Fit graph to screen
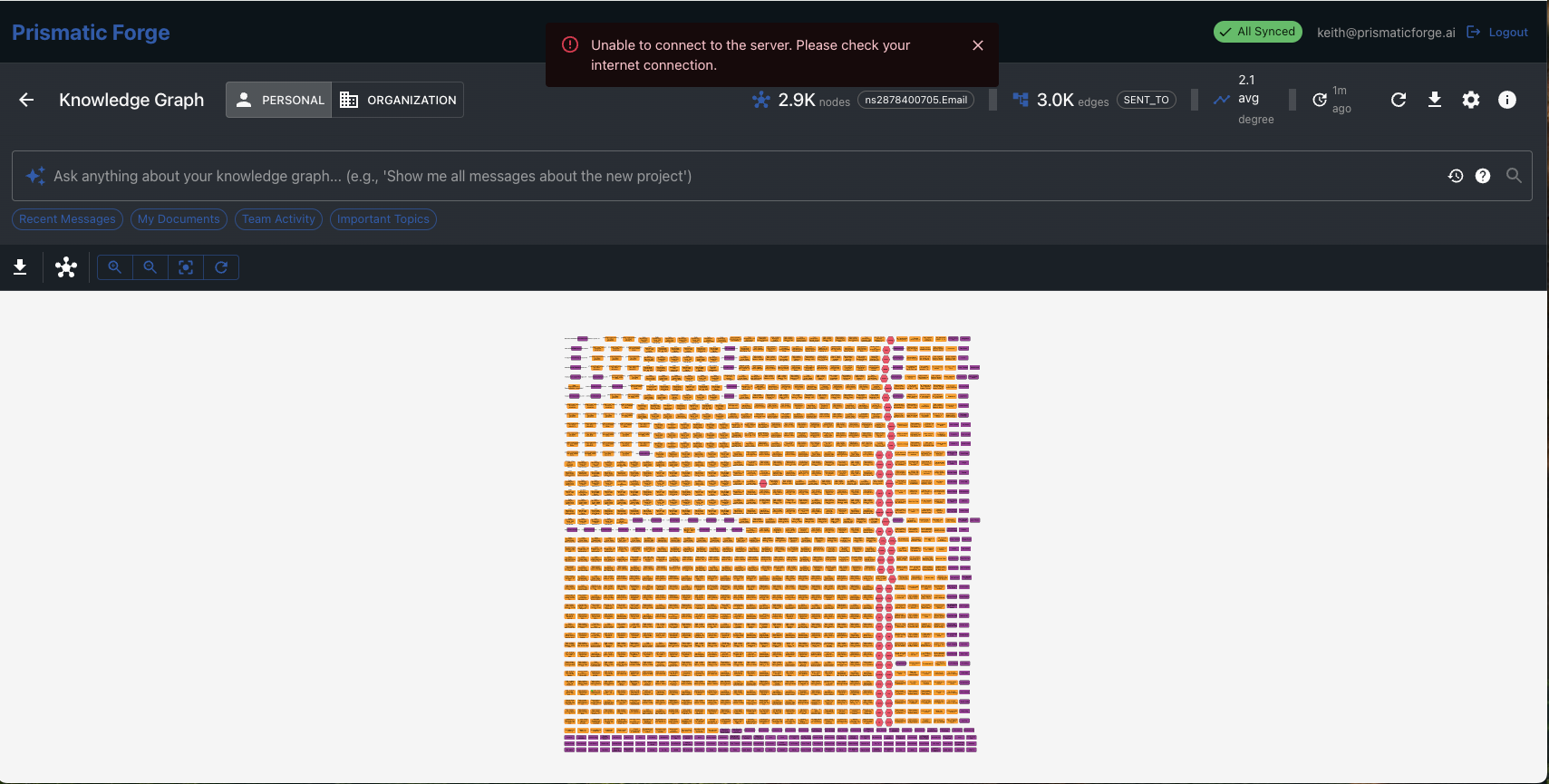The image size is (1549, 784). 186,267
